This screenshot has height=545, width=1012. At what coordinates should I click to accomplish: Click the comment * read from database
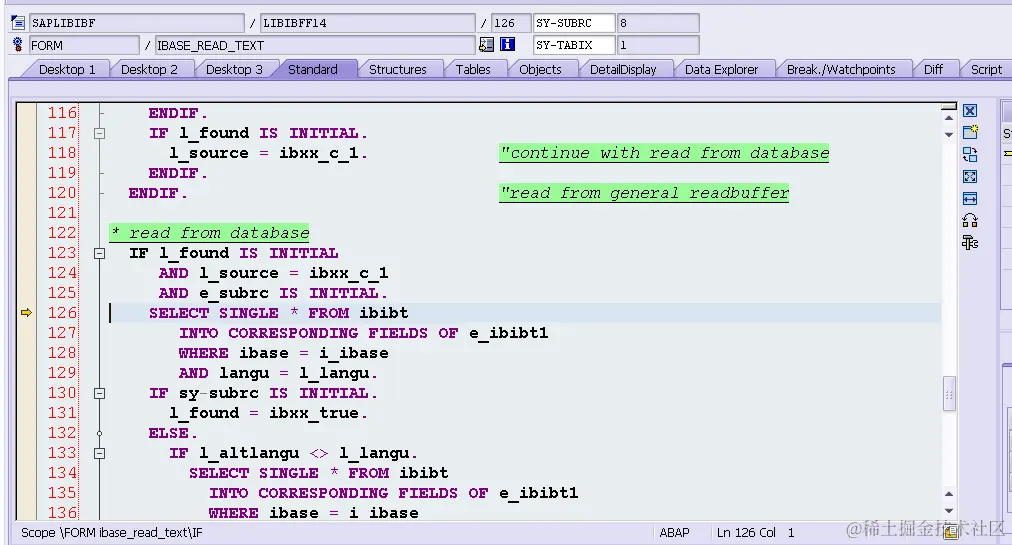(x=209, y=233)
